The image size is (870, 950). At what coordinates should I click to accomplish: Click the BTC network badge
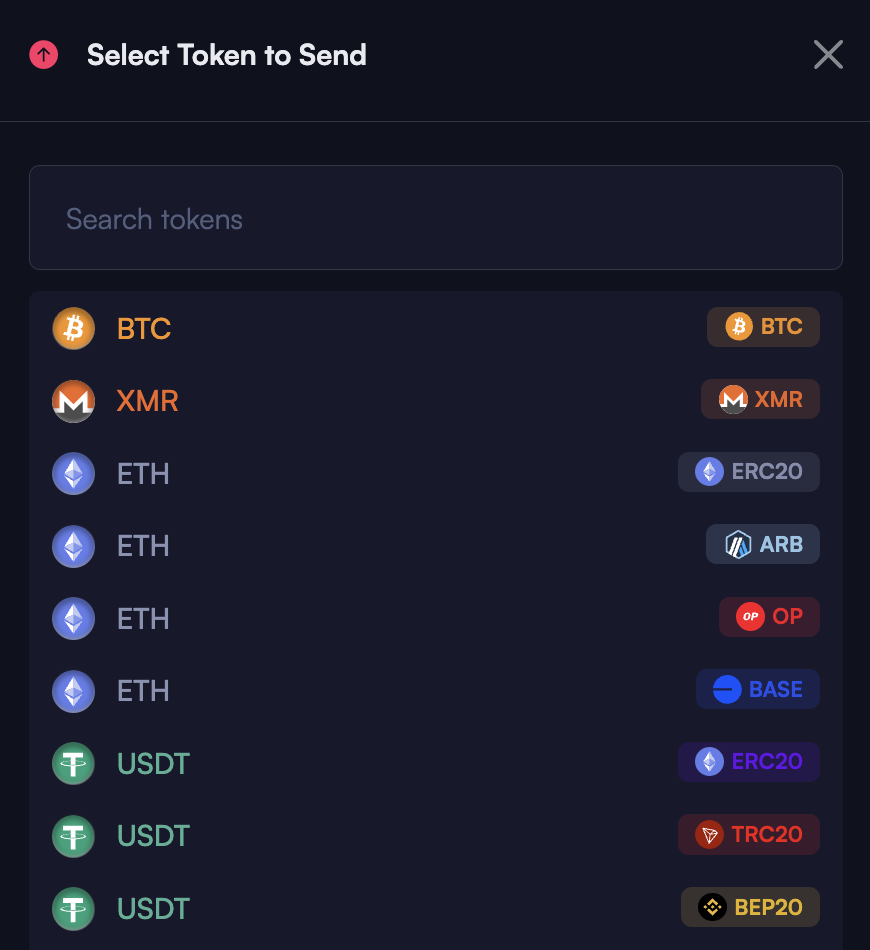tap(763, 327)
